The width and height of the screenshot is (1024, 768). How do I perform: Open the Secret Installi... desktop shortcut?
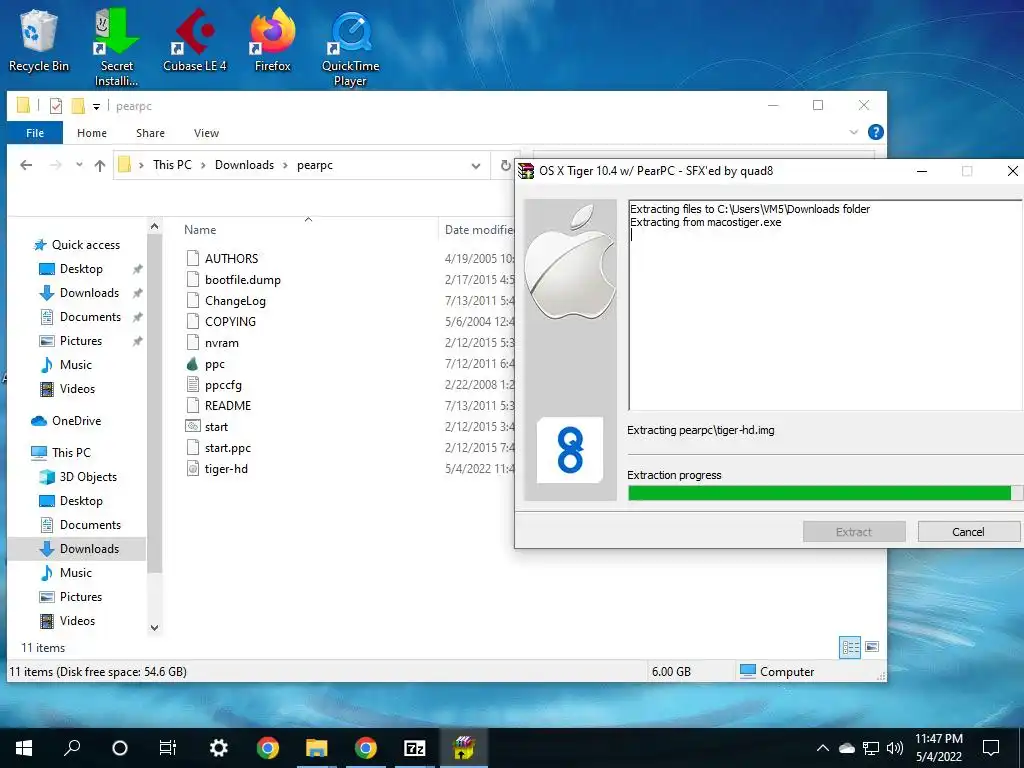click(x=116, y=47)
